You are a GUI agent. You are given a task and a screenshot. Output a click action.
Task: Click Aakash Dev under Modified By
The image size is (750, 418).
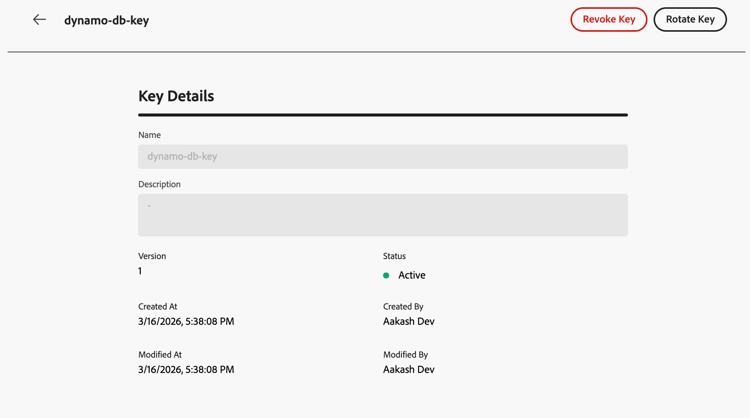pyautogui.click(x=408, y=369)
